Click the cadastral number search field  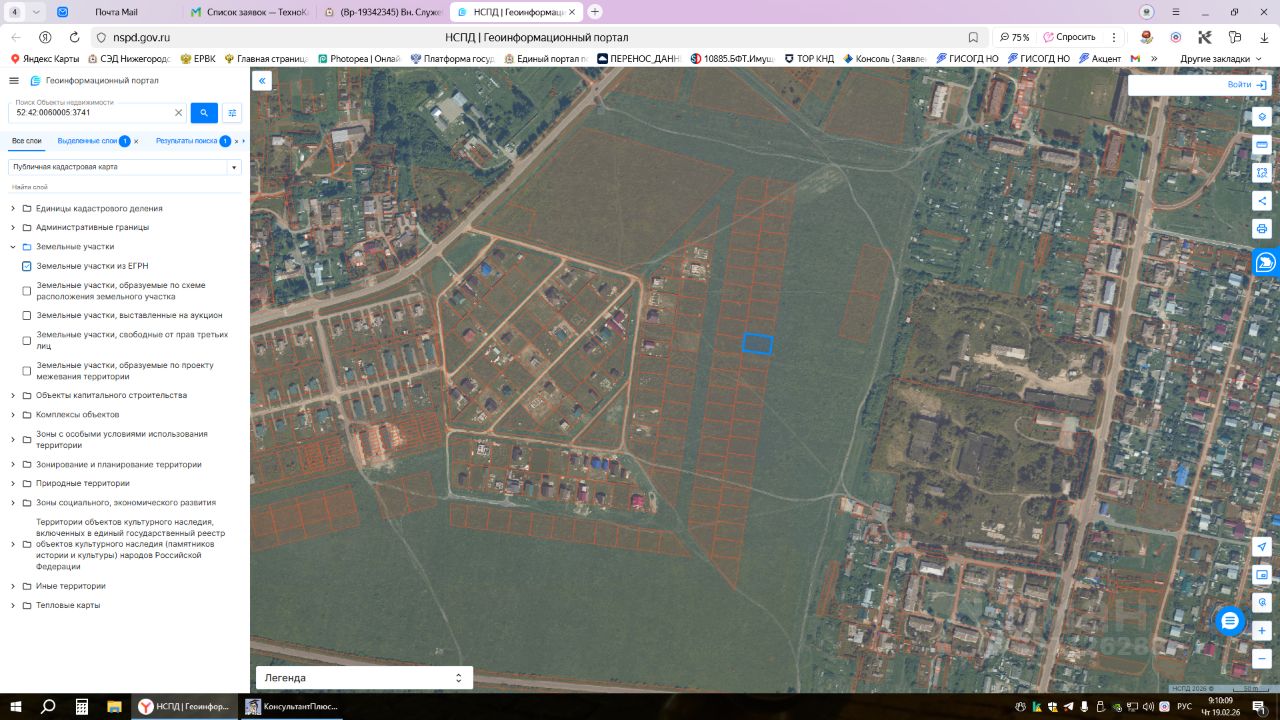click(x=92, y=113)
